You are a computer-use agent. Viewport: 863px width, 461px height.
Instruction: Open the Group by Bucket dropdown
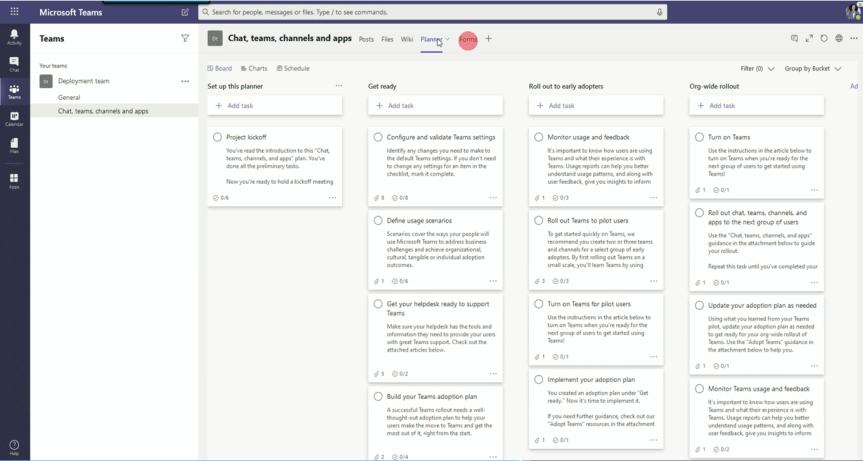(810, 69)
